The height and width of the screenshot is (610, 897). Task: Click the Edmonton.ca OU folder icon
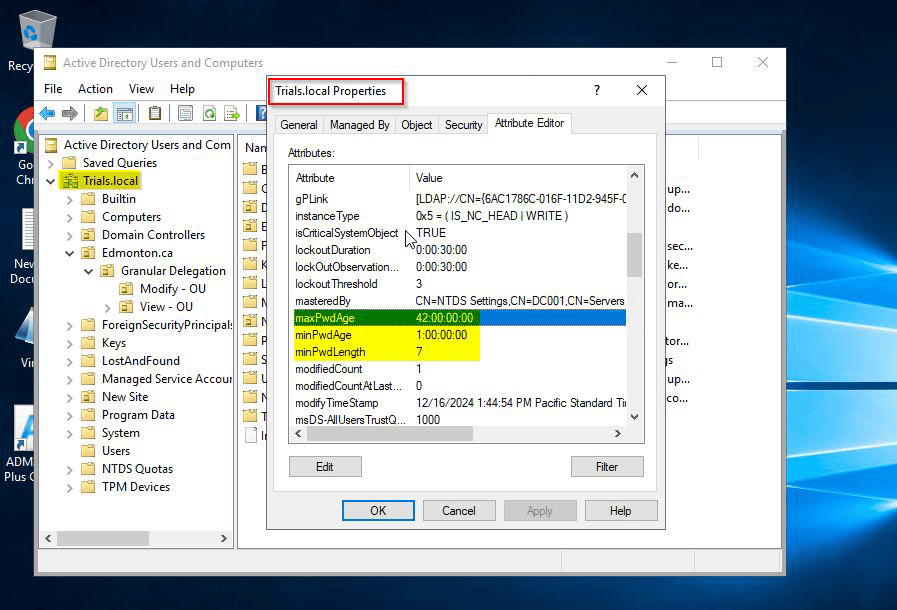(88, 253)
